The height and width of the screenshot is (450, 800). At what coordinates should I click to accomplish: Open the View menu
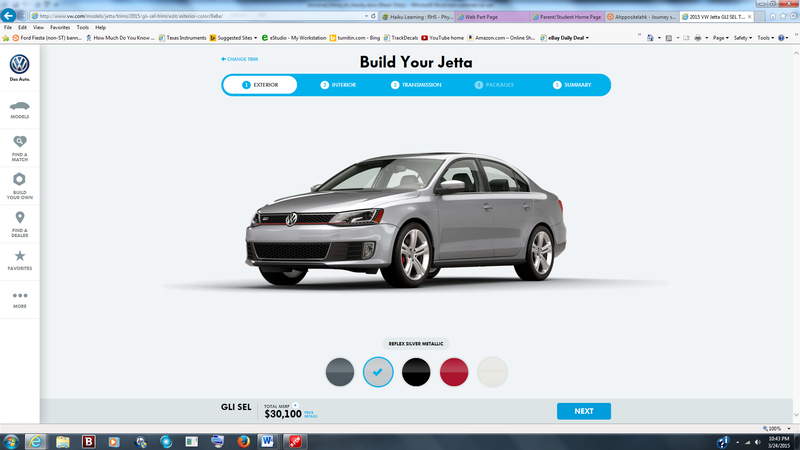point(38,28)
